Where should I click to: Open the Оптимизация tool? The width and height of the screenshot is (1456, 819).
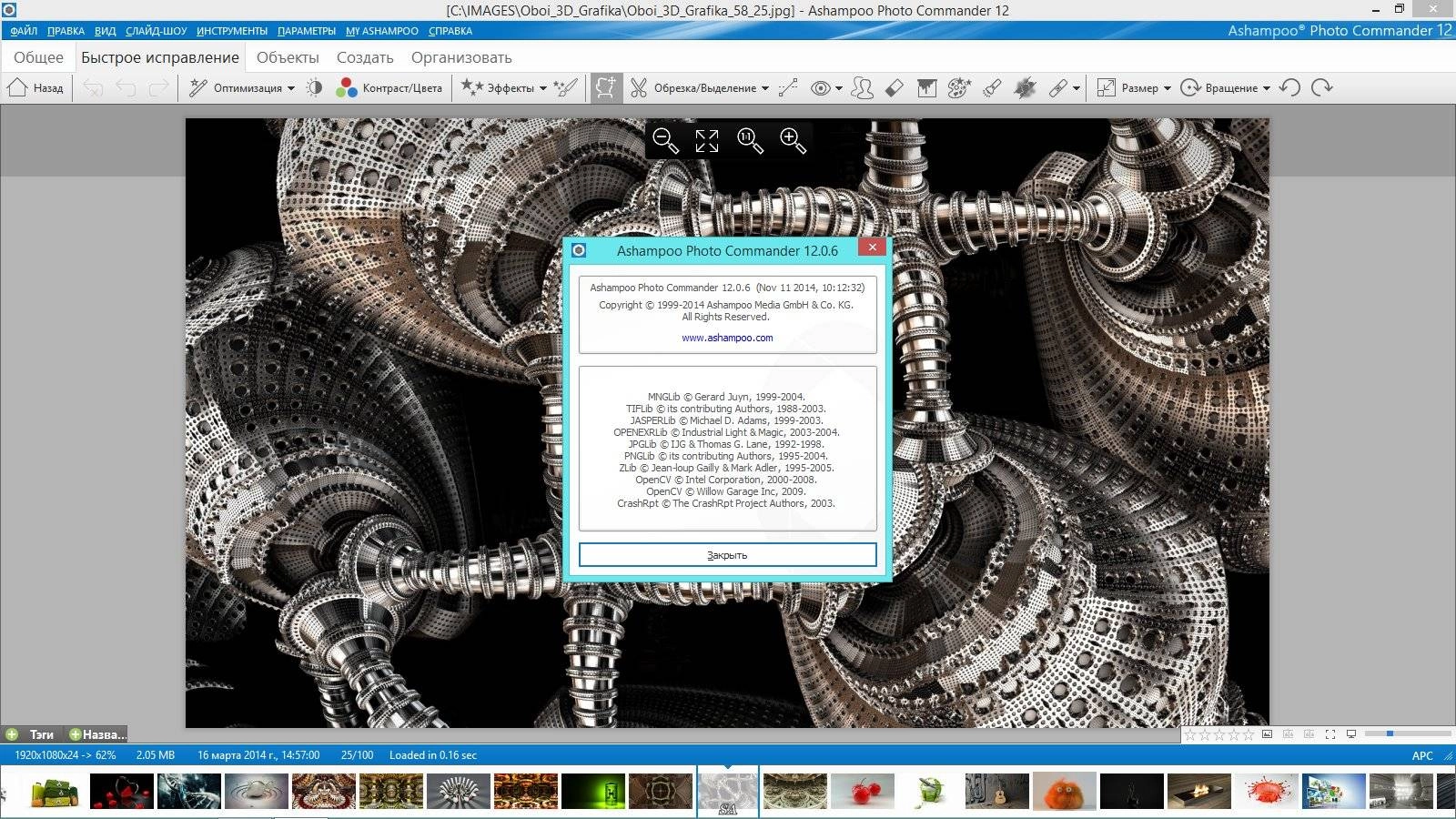click(x=236, y=88)
